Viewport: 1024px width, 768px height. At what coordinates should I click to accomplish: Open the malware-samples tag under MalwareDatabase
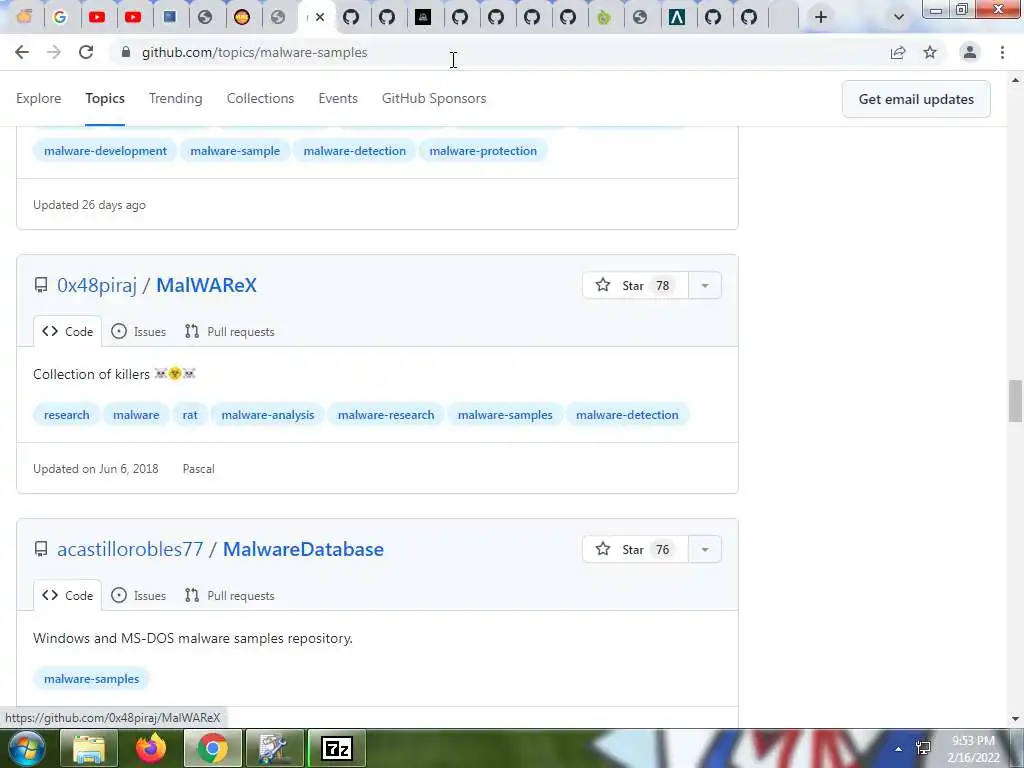click(91, 679)
